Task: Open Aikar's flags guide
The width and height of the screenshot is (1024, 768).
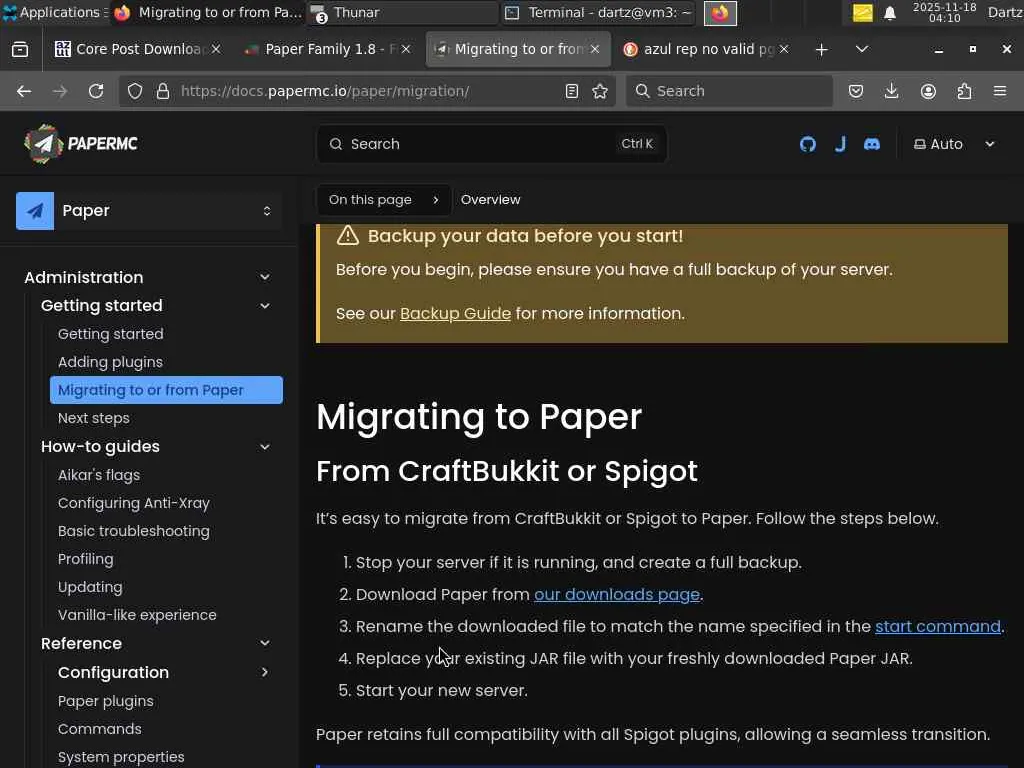Action: click(x=99, y=475)
